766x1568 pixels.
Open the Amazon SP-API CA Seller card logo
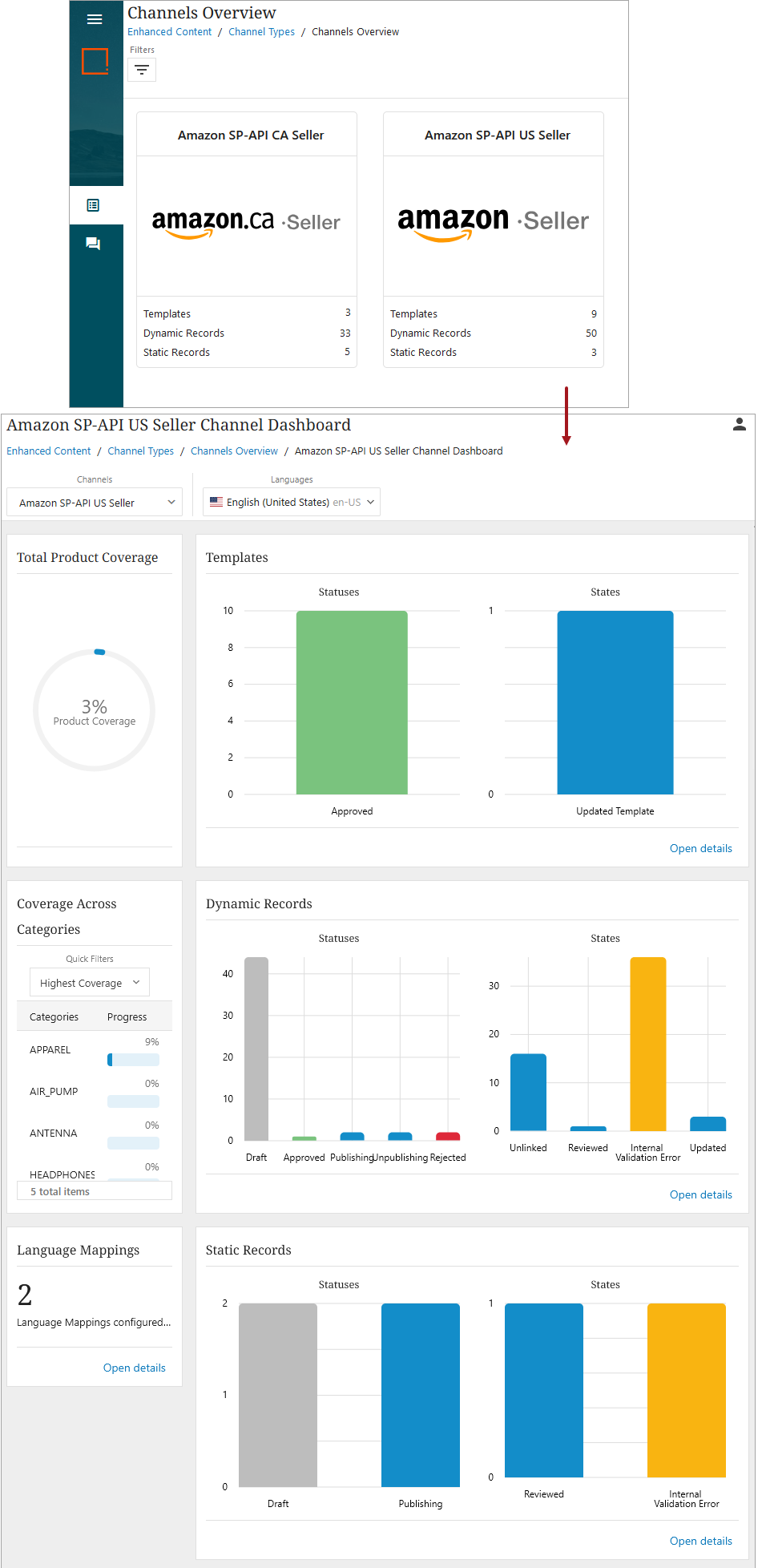click(x=246, y=223)
